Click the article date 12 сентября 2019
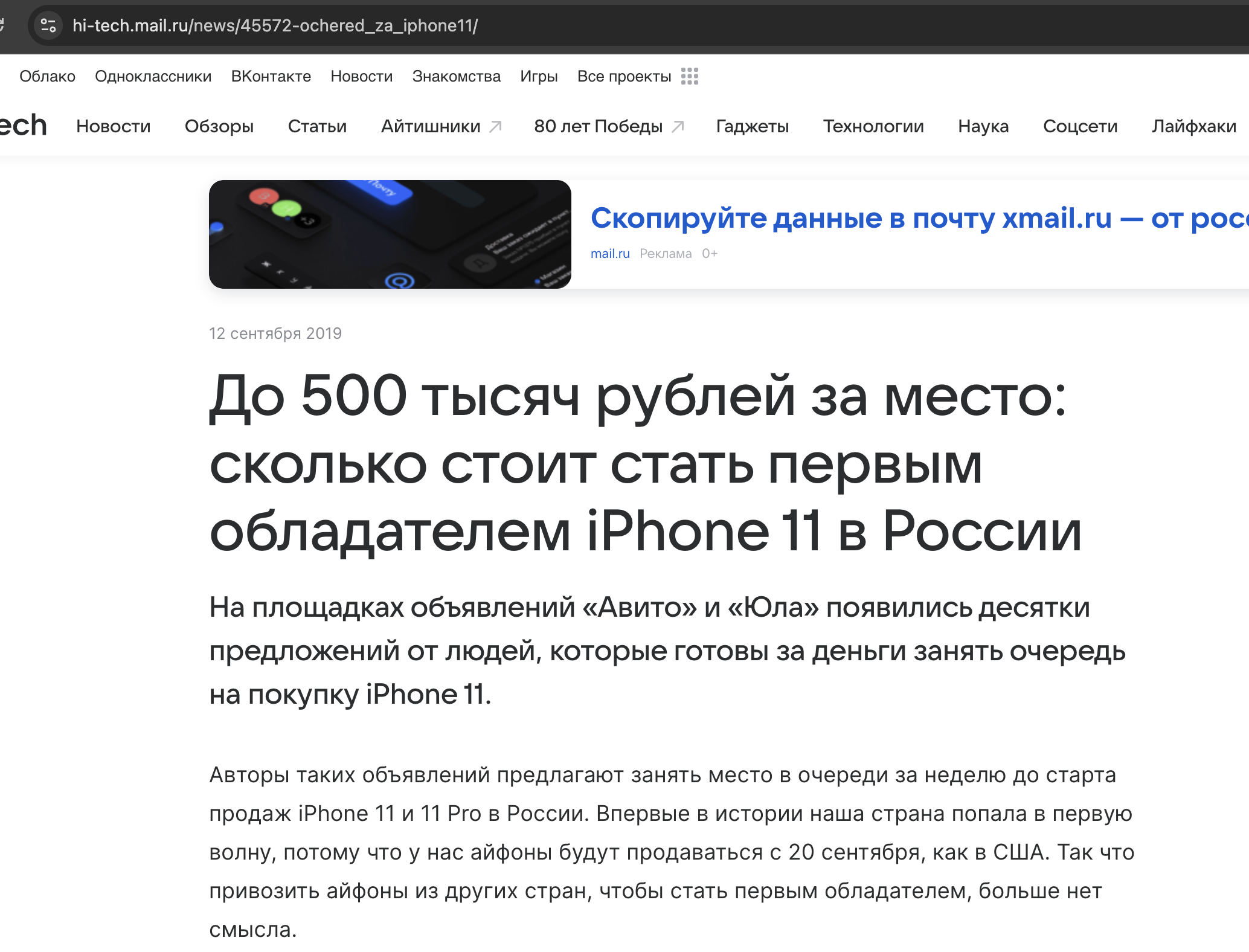This screenshot has width=1249, height=952. coord(275,333)
